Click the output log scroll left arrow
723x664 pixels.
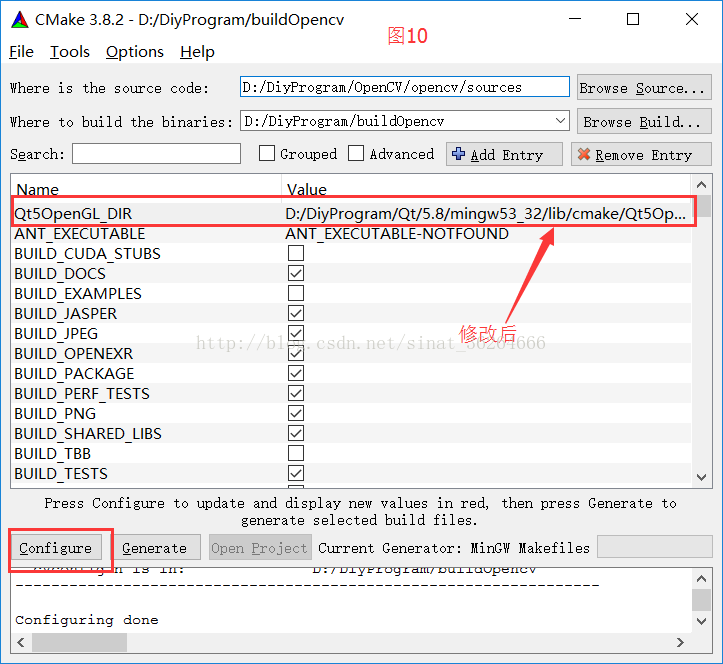point(21,642)
